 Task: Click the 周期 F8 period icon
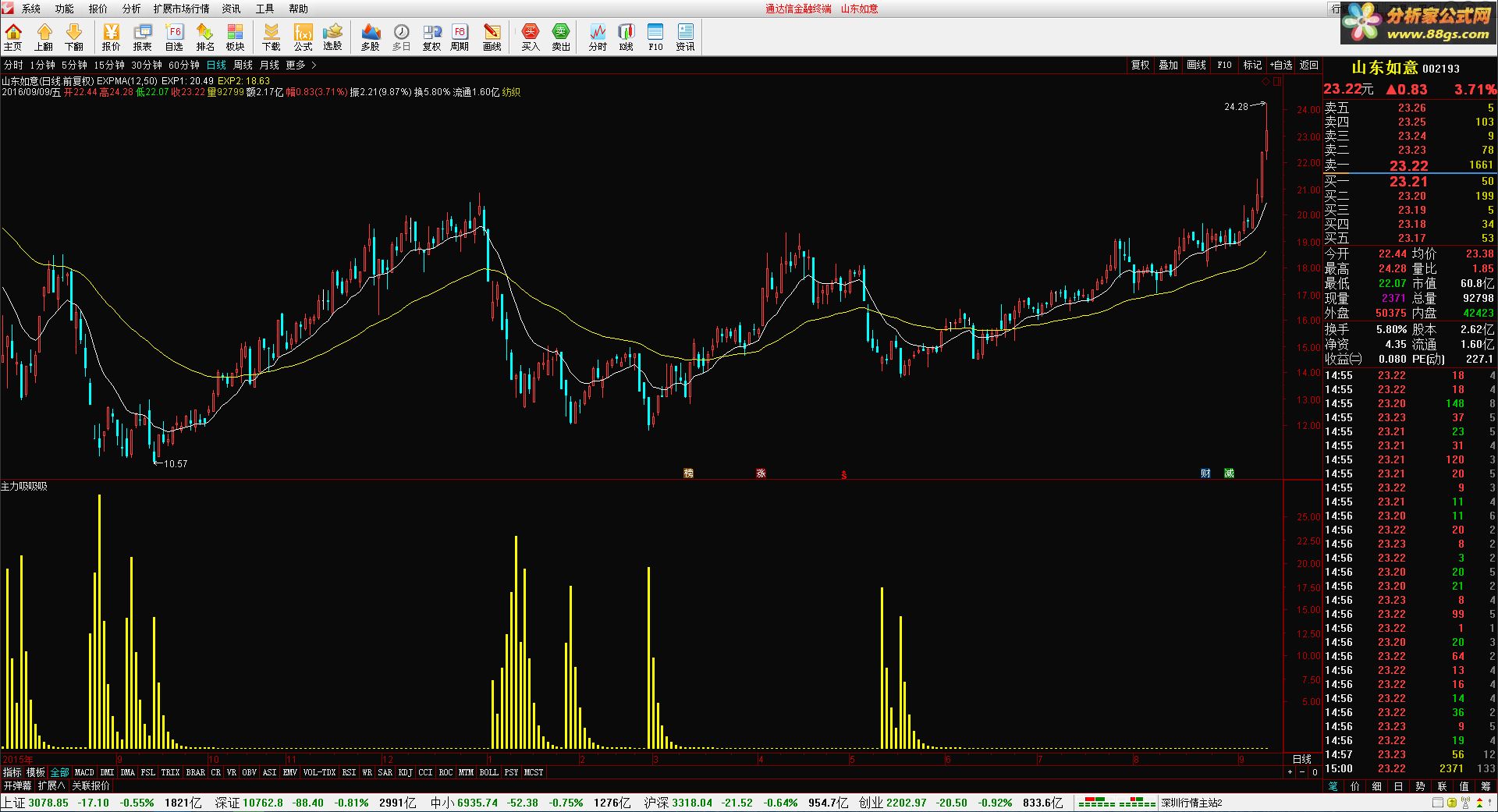tap(460, 37)
